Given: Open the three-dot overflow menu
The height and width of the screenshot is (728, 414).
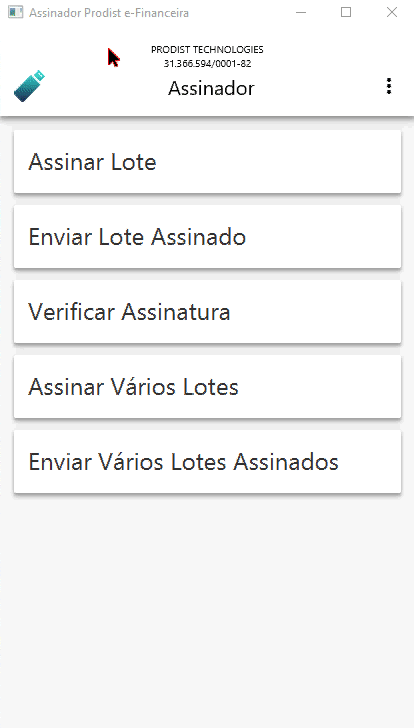Looking at the screenshot, I should point(389,86).
